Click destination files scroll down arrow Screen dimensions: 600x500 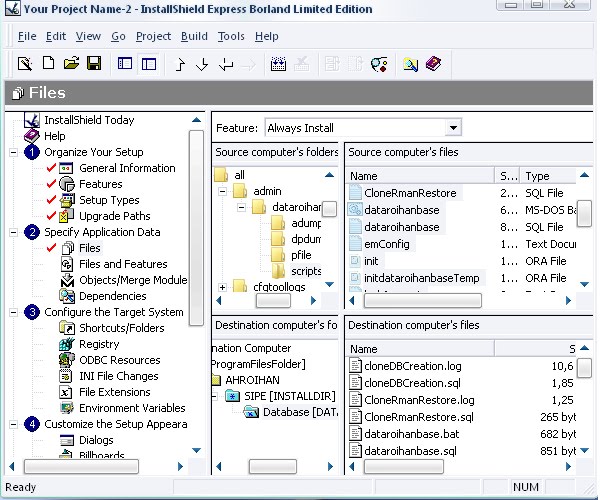pos(584,451)
